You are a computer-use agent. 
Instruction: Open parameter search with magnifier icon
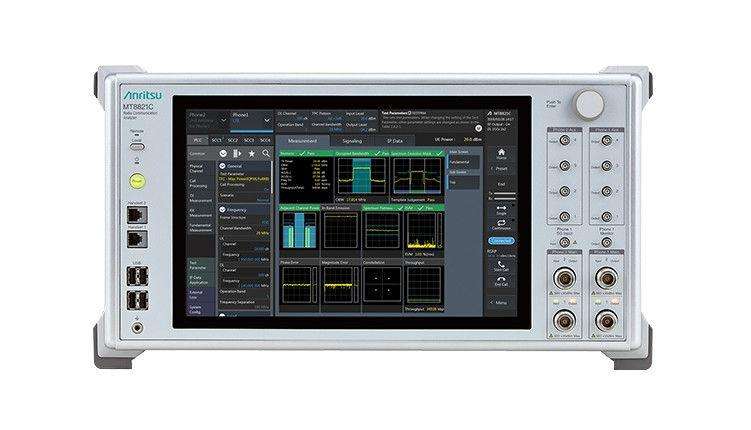[x=266, y=153]
